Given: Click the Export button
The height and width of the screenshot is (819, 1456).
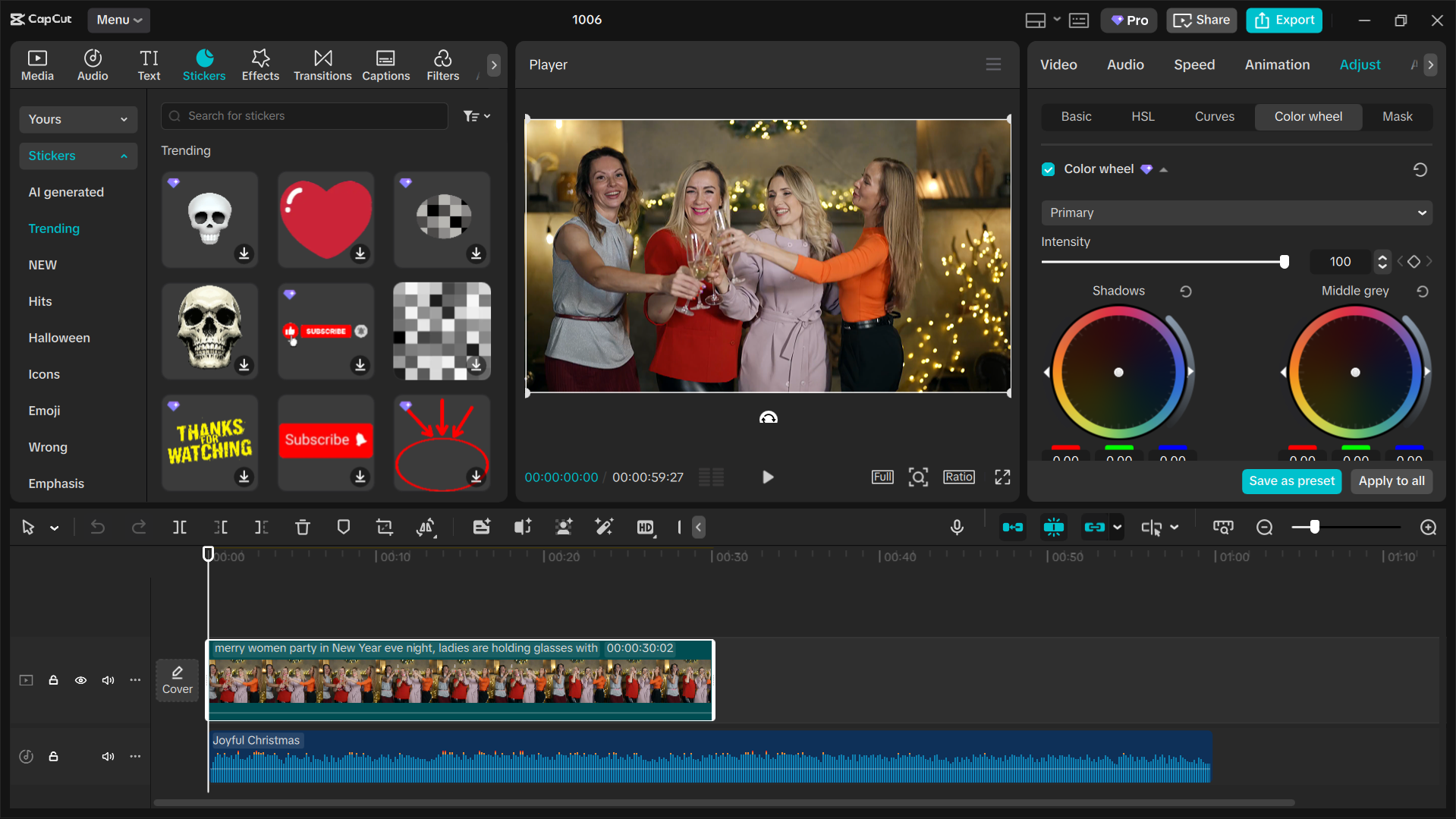Looking at the screenshot, I should pos(1284,20).
